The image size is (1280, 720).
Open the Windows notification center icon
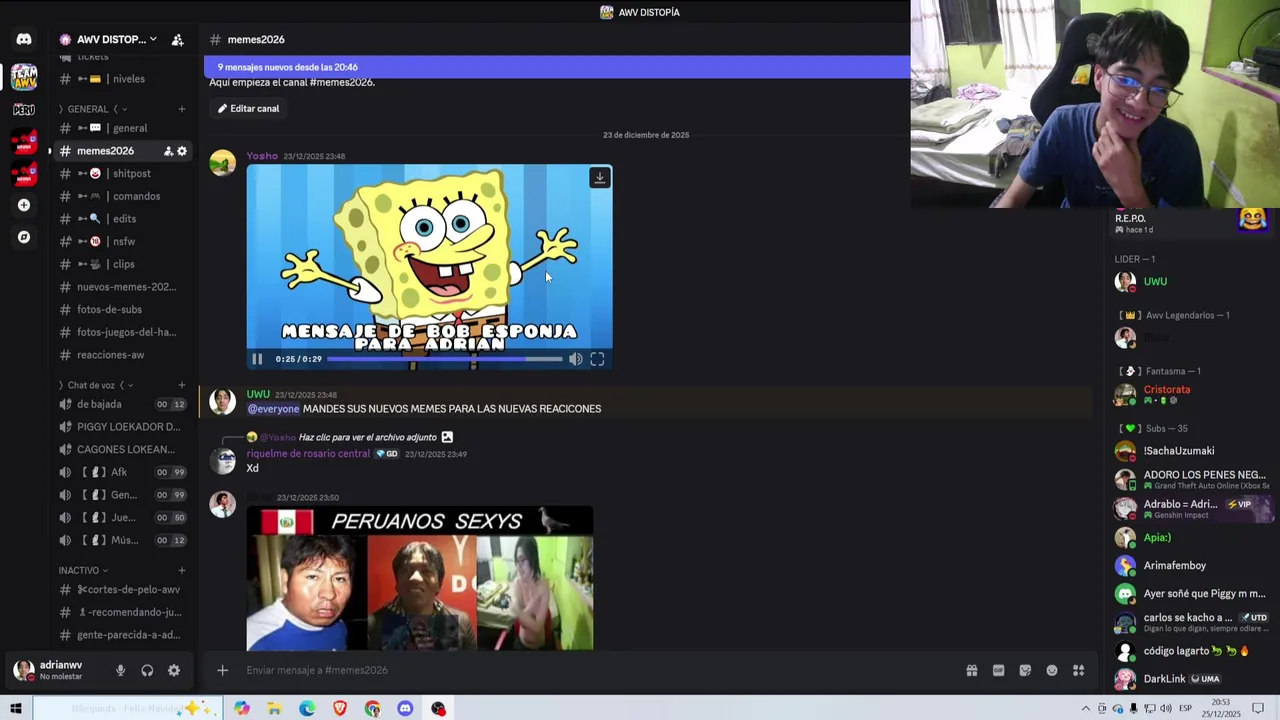click(1258, 708)
